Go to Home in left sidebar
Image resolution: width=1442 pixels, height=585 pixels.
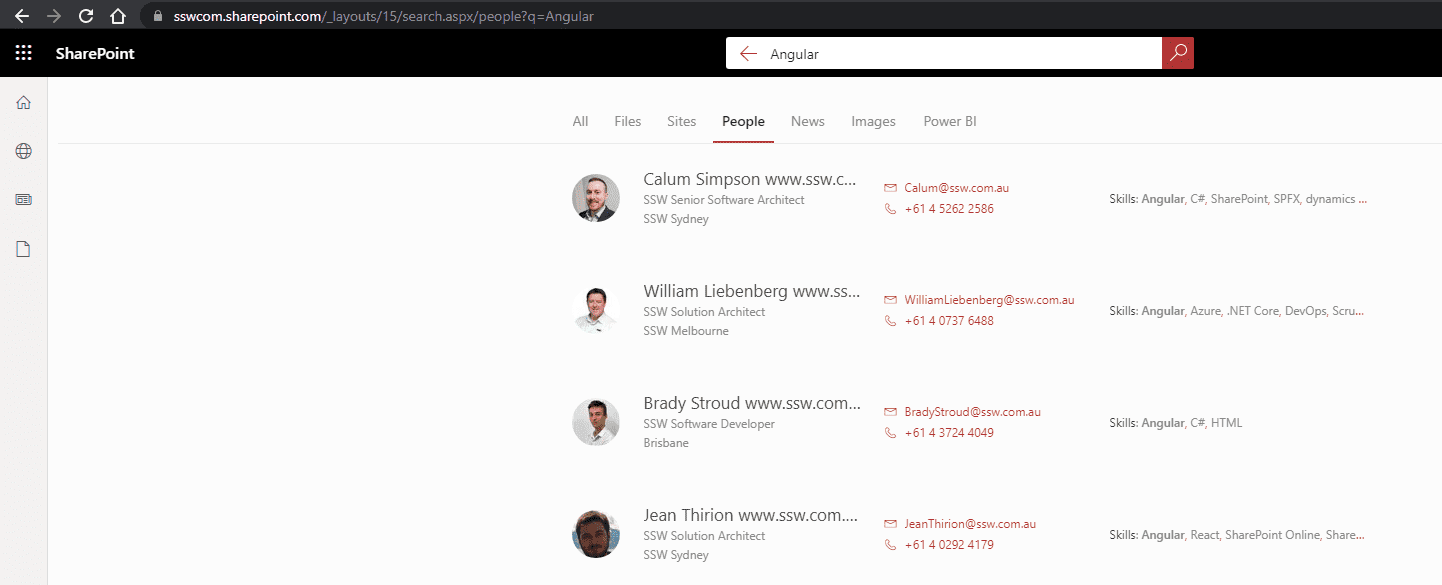coord(24,103)
